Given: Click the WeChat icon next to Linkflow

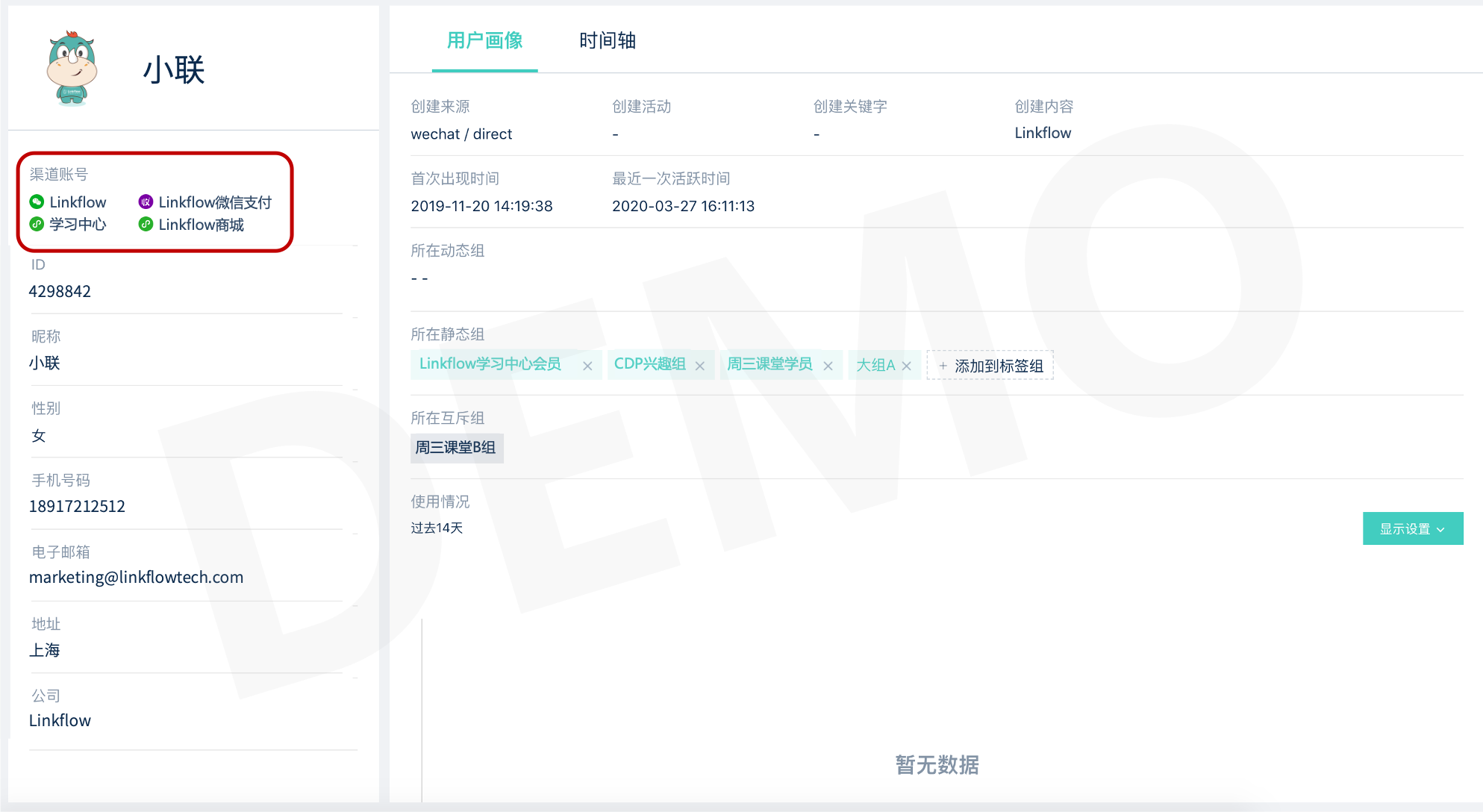Looking at the screenshot, I should [37, 202].
